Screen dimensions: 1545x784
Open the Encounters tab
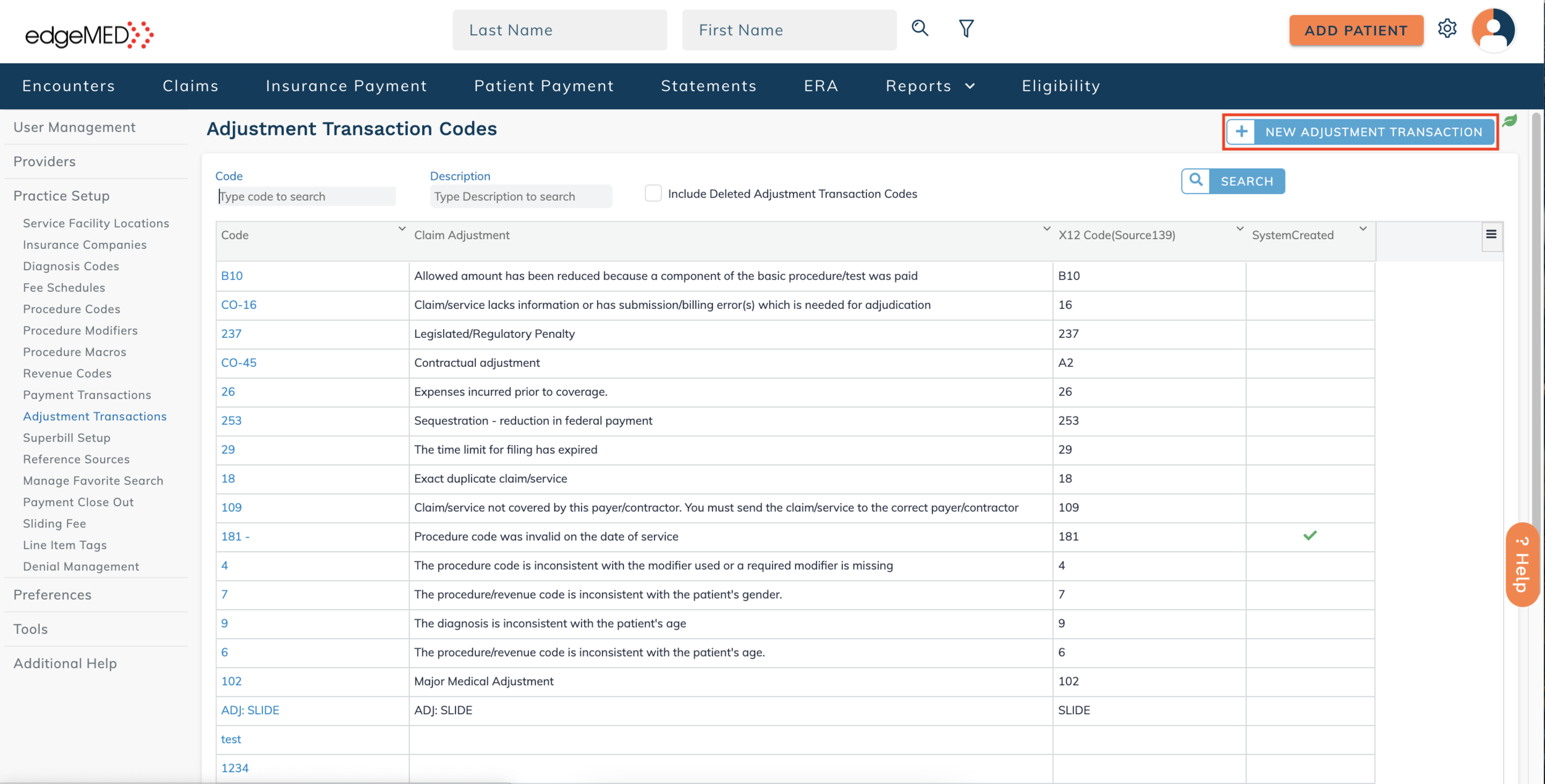coord(69,86)
